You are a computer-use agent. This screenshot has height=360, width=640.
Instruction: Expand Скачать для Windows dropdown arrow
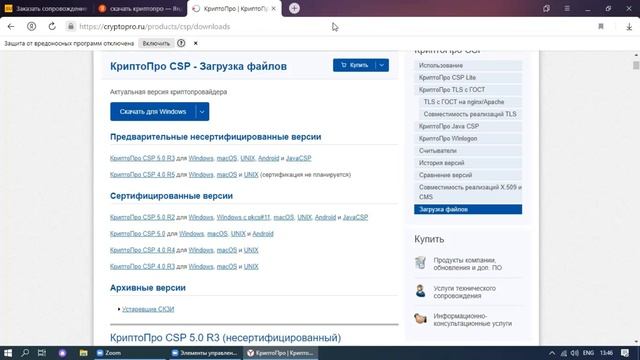tap(202, 111)
